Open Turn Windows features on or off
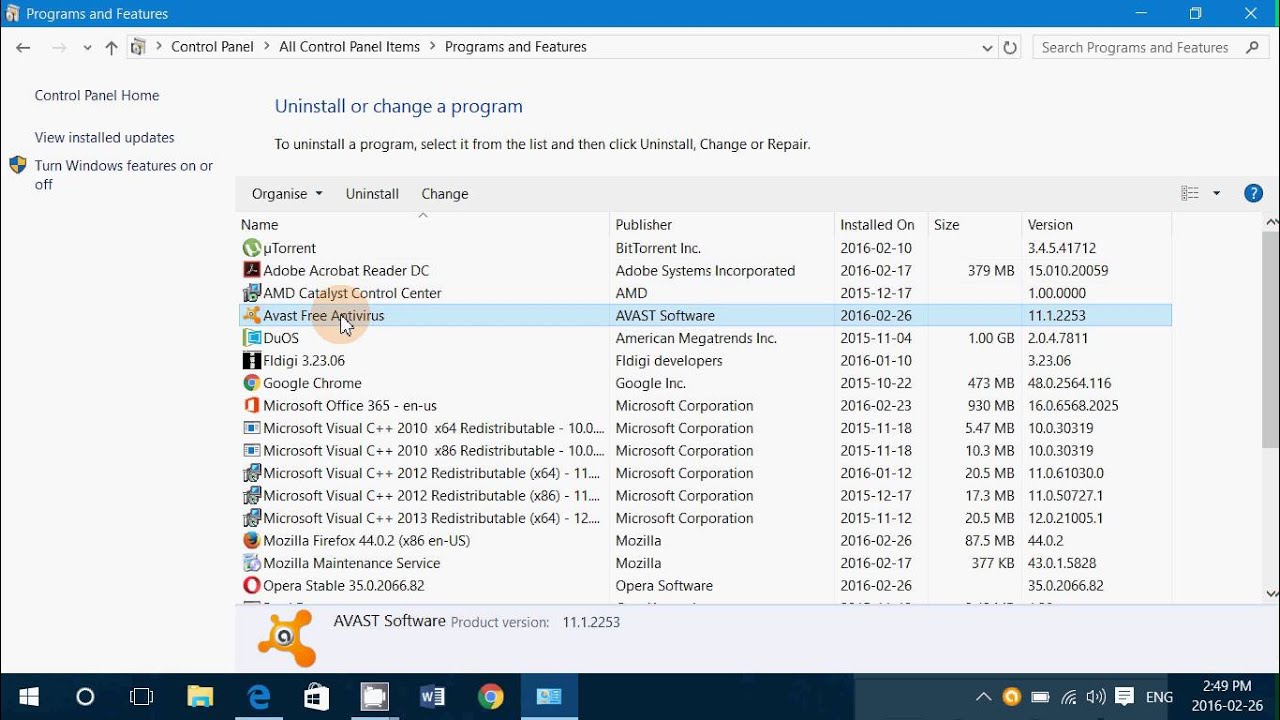 [124, 175]
